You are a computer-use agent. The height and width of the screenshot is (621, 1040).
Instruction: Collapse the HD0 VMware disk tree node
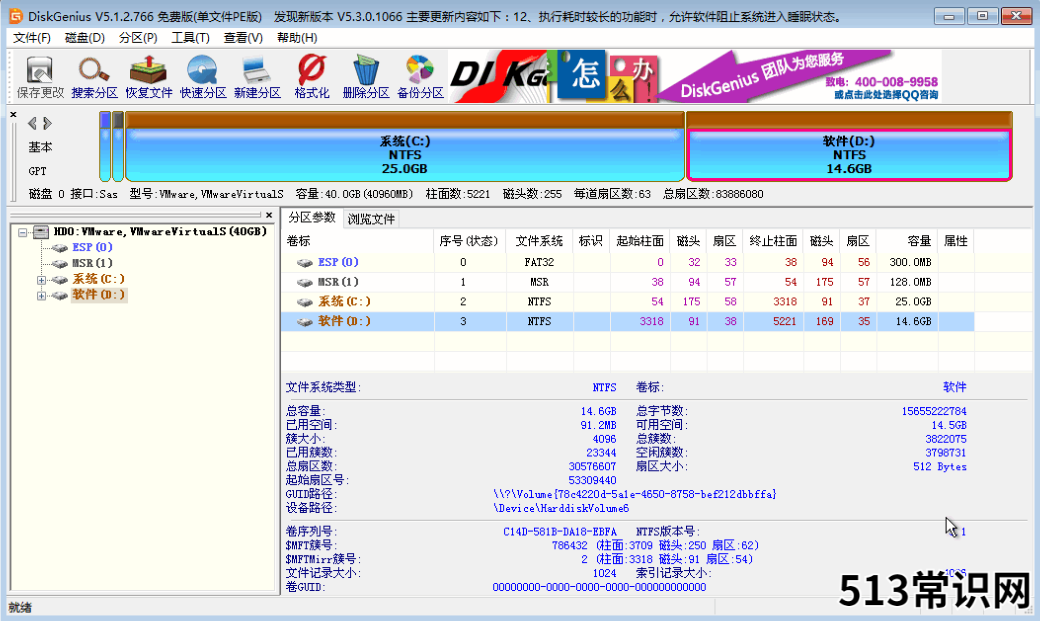coord(23,232)
